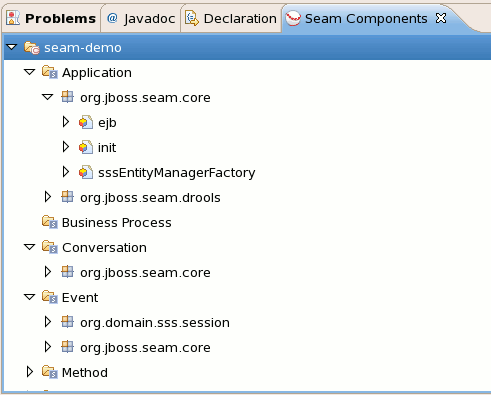Close the Seam Components view tab
Viewport: 491px width, 395px height.
click(441, 18)
